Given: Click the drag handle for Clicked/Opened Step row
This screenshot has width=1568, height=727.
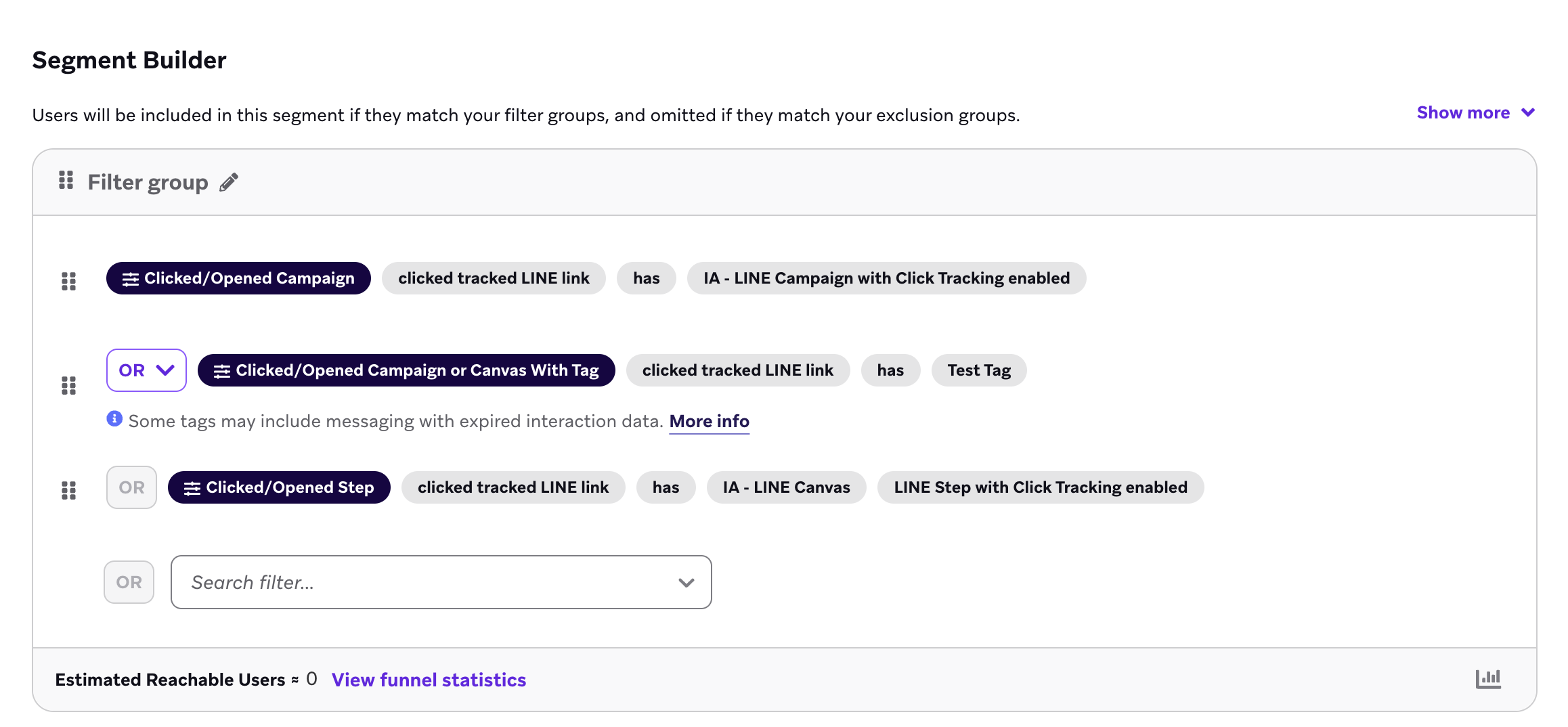Looking at the screenshot, I should click(68, 491).
